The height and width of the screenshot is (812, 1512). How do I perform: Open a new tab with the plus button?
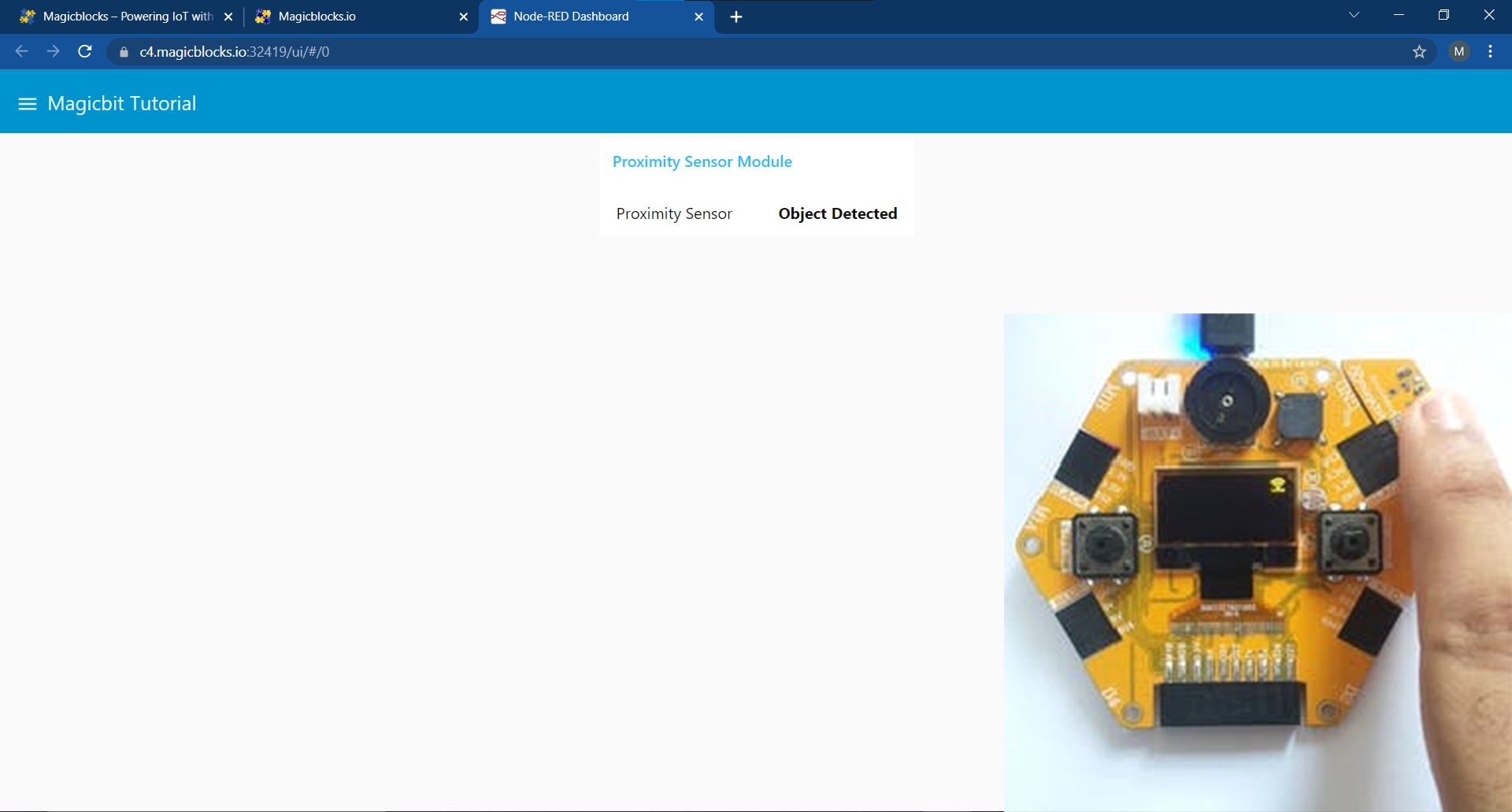tap(736, 16)
